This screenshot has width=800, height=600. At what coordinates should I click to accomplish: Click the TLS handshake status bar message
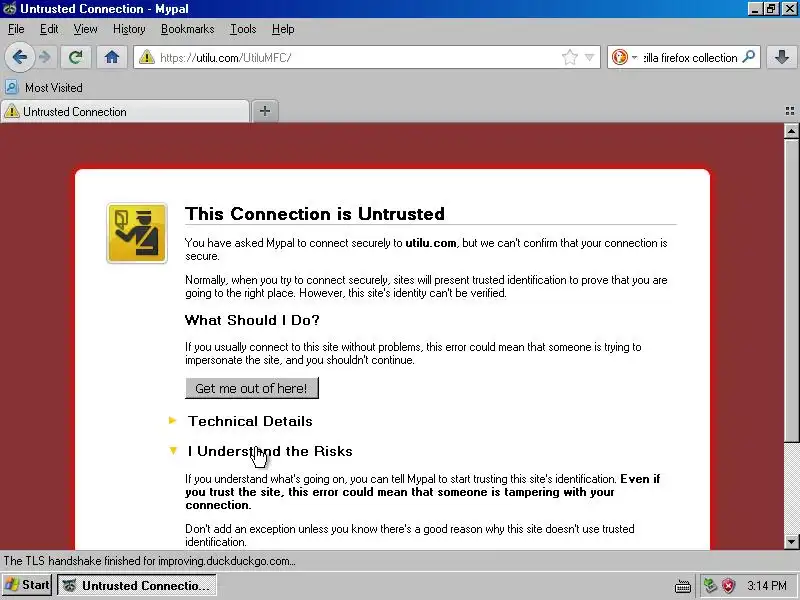pos(149,561)
